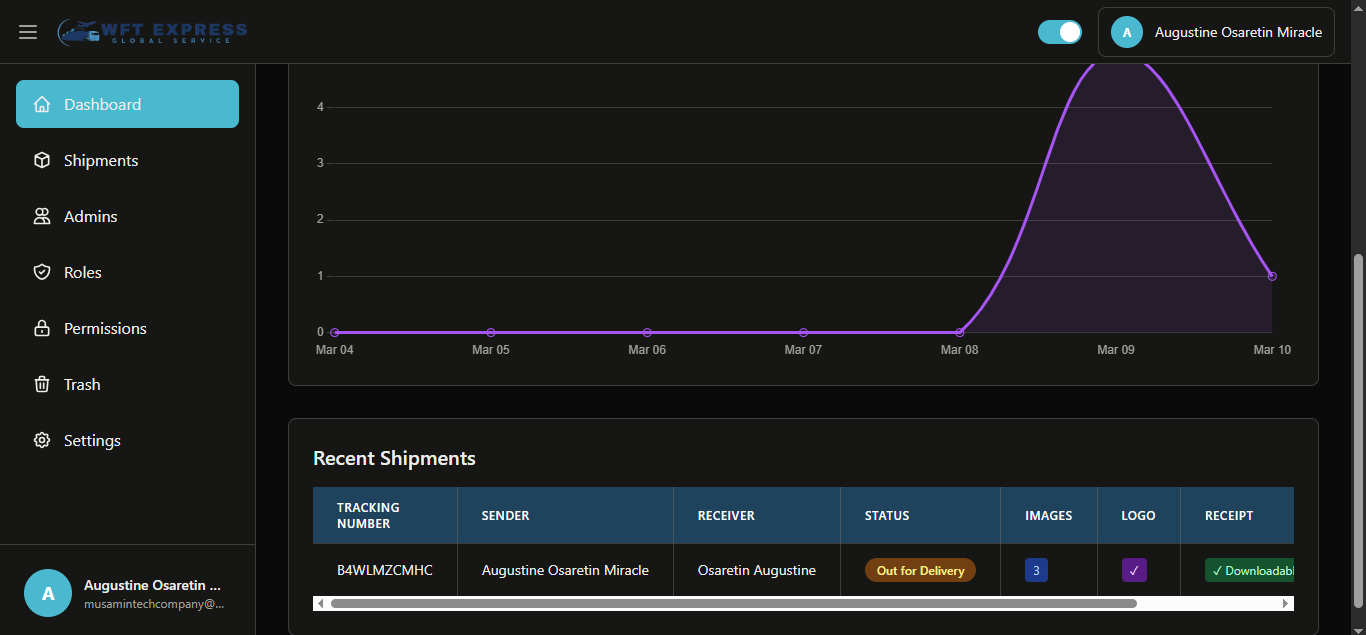
Task: Open the hamburger sidebar menu
Action: (28, 32)
